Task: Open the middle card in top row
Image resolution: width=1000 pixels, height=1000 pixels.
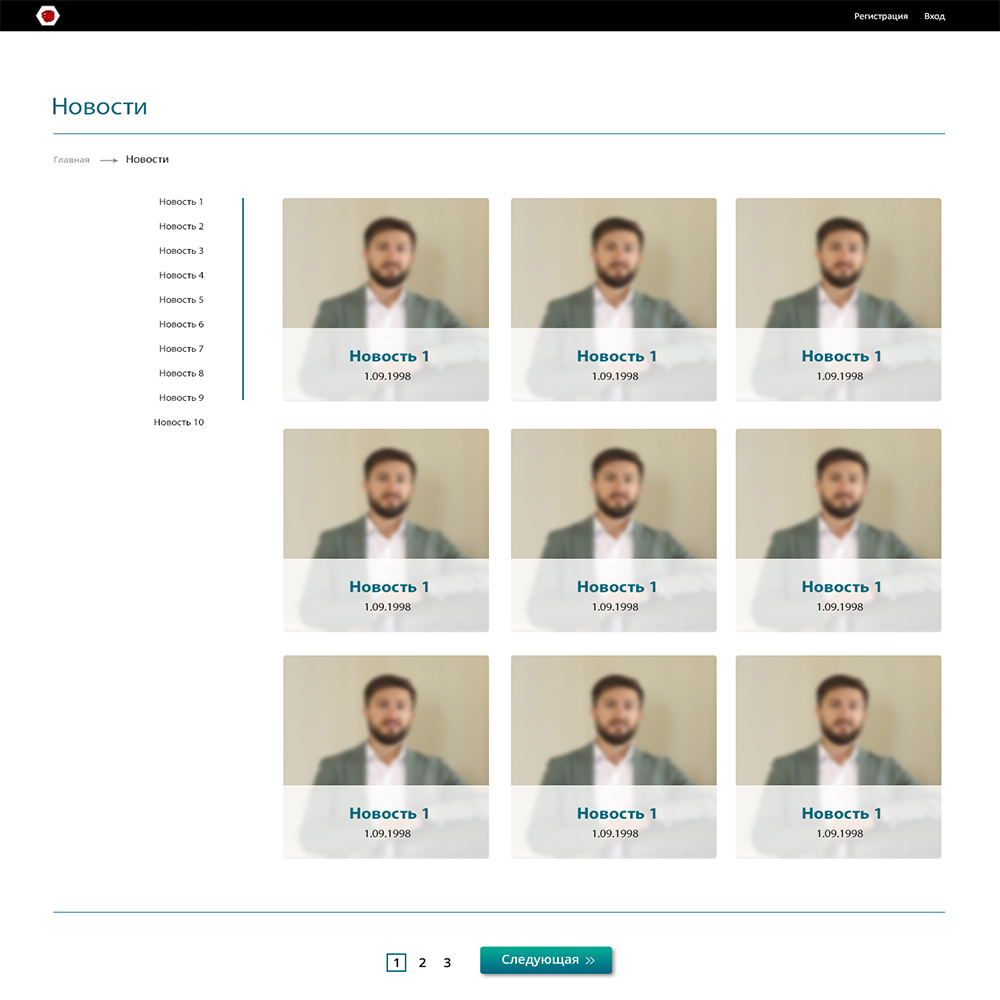Action: pyautogui.click(x=613, y=299)
